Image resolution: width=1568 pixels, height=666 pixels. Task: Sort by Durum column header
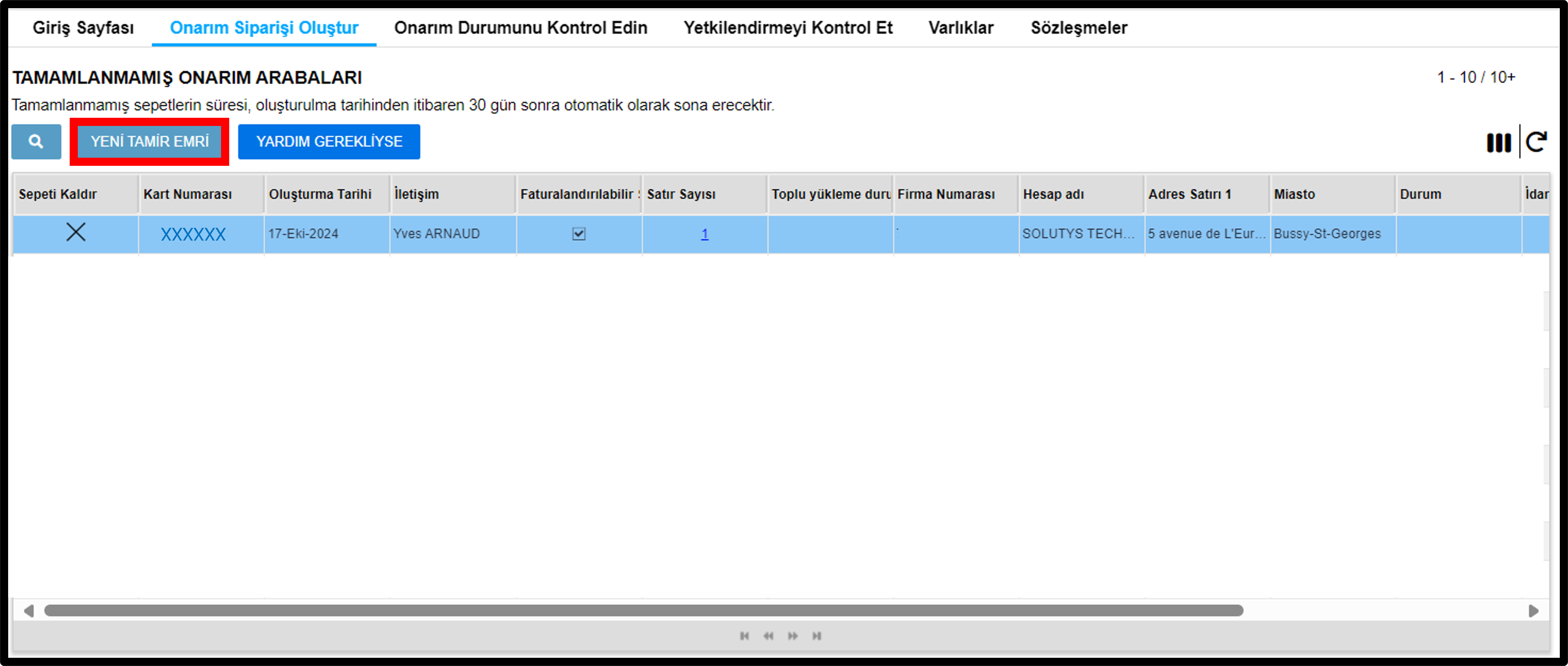coord(1458,194)
